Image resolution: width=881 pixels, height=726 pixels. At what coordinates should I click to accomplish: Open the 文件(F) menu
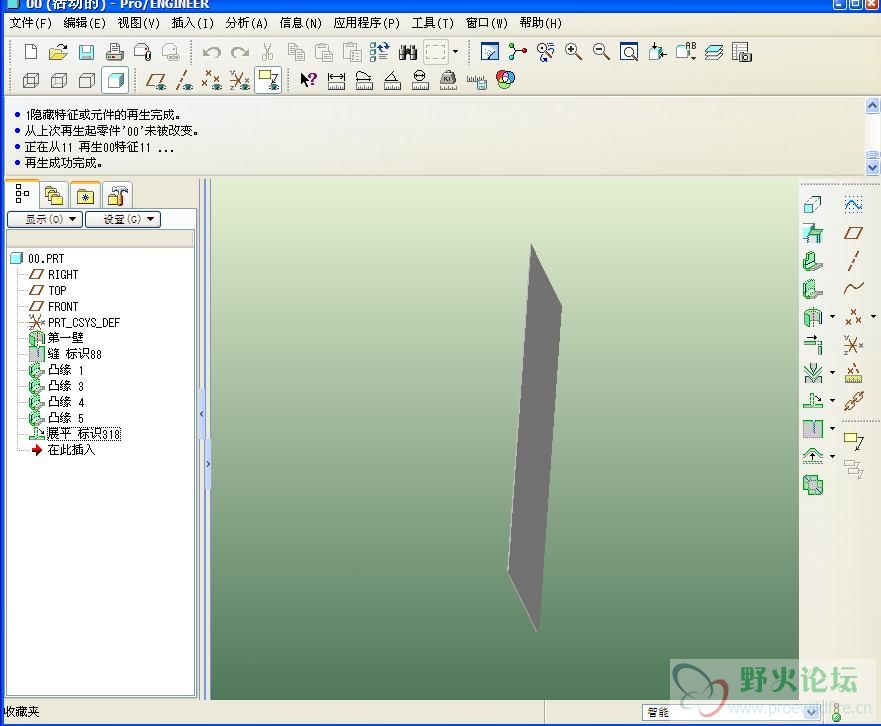tap(30, 23)
